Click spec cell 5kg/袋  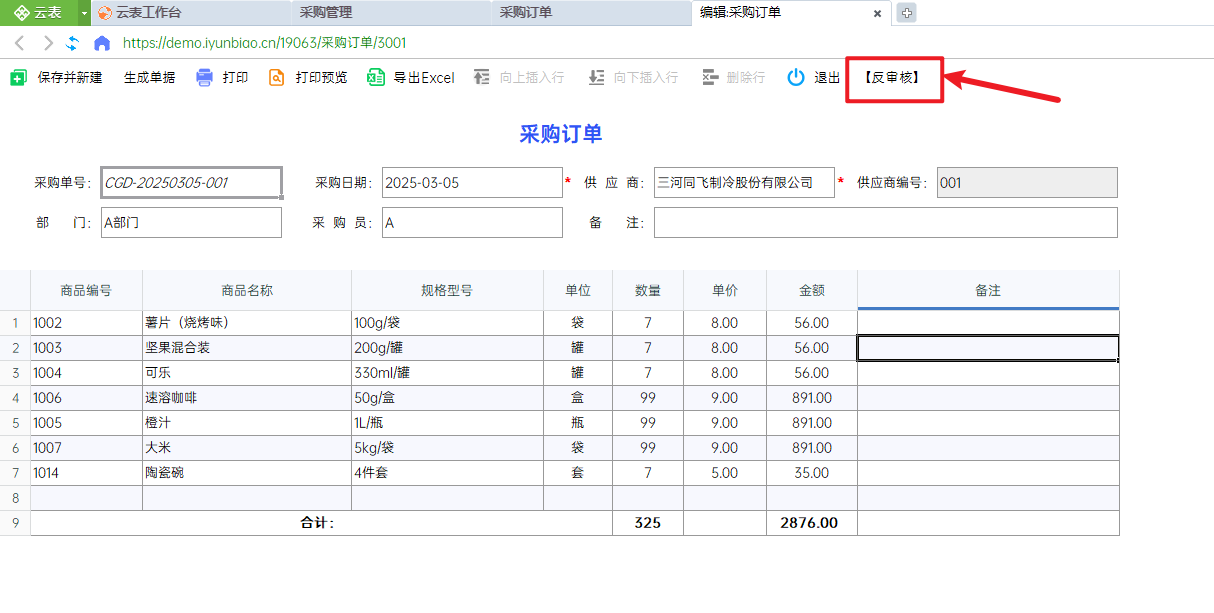point(447,448)
